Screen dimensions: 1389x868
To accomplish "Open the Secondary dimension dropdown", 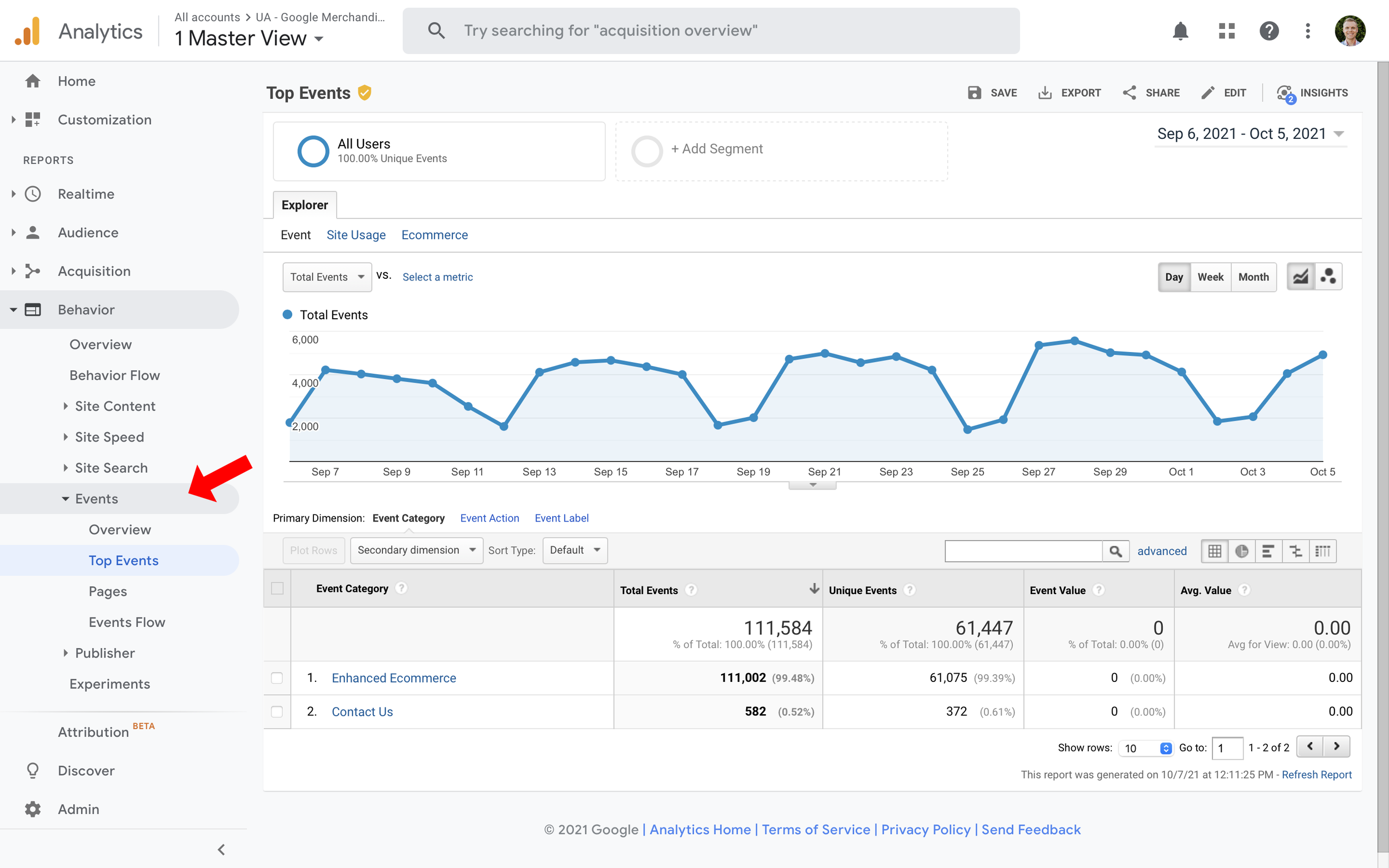I will (416, 550).
